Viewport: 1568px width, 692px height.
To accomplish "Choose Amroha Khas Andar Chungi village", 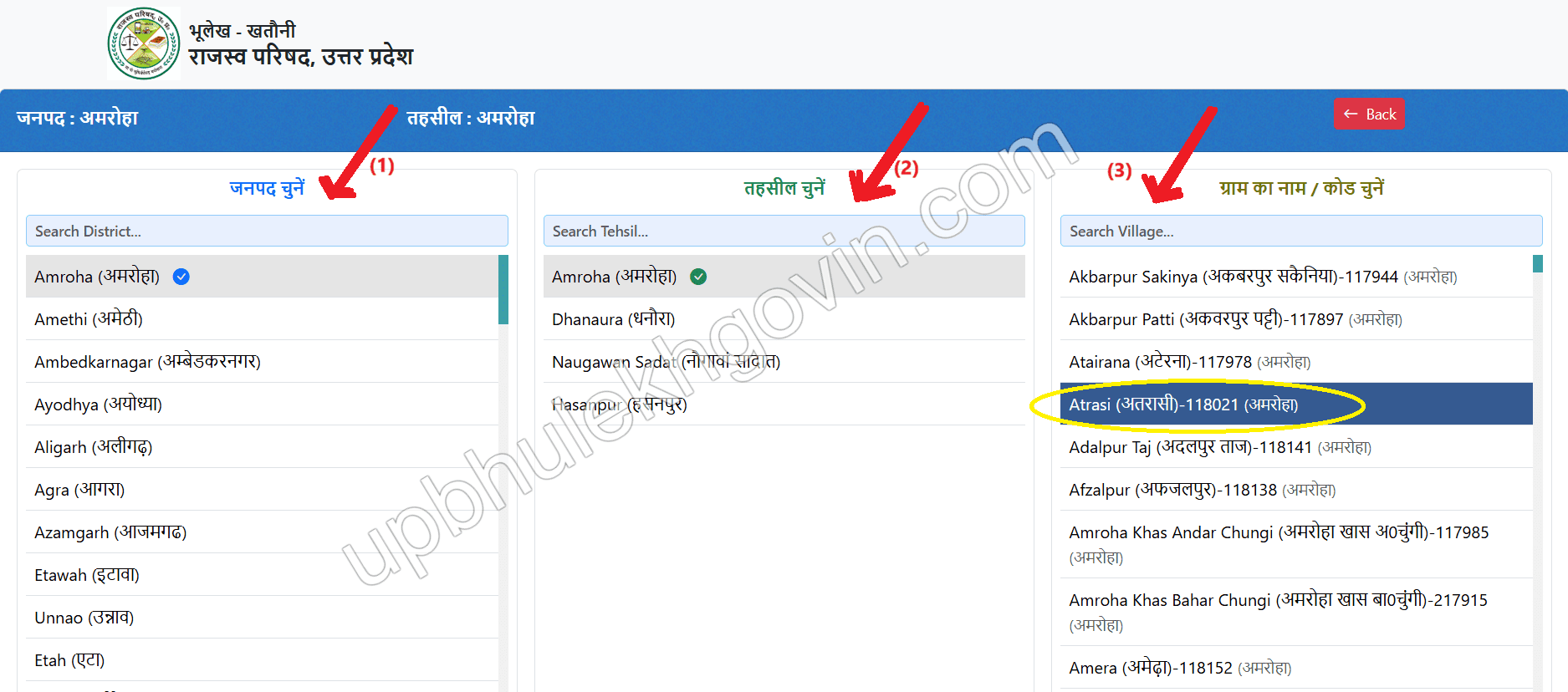I will [x=1296, y=544].
